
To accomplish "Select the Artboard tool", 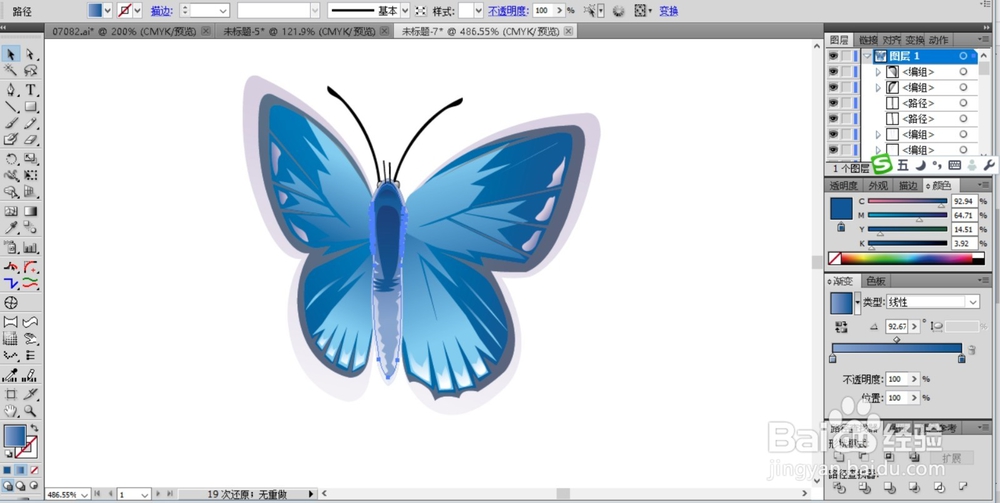I will click(x=11, y=394).
